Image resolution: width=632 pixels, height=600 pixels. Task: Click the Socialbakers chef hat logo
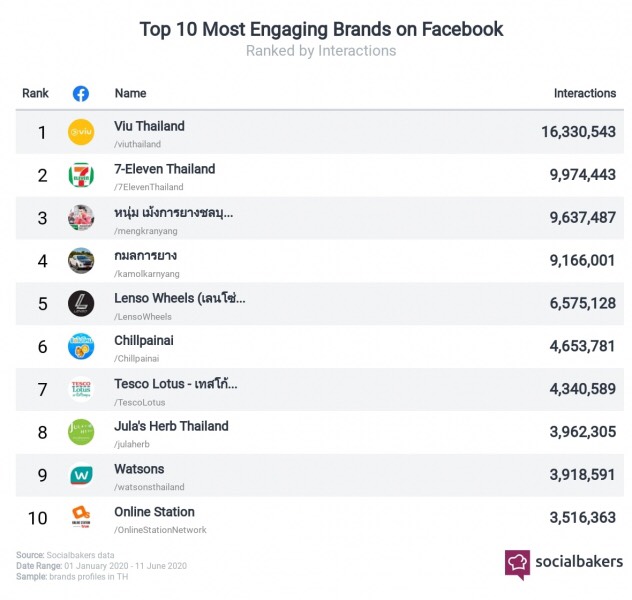(517, 565)
